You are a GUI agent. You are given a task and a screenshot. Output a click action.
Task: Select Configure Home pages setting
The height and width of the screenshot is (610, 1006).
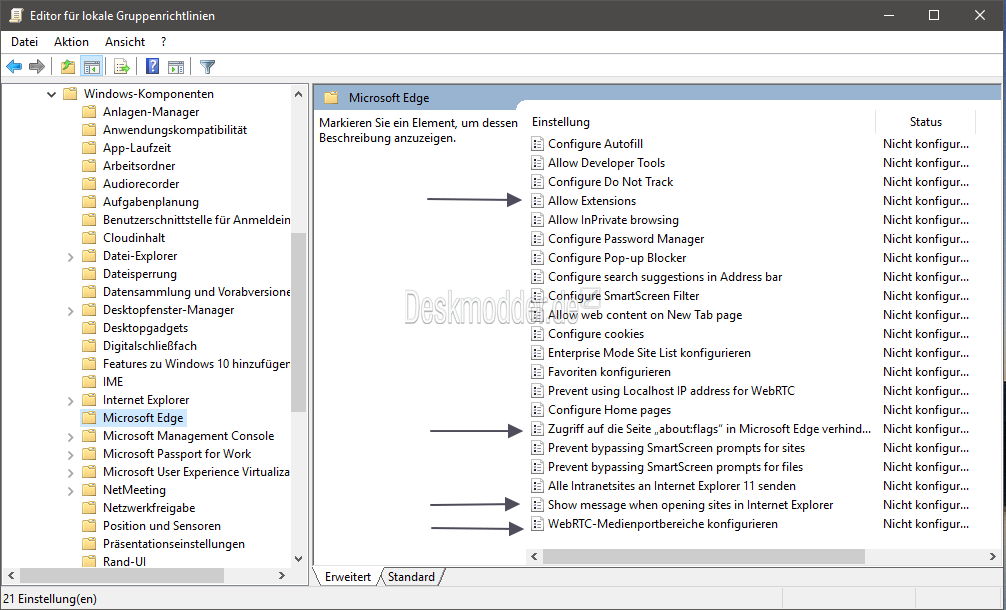(x=609, y=410)
